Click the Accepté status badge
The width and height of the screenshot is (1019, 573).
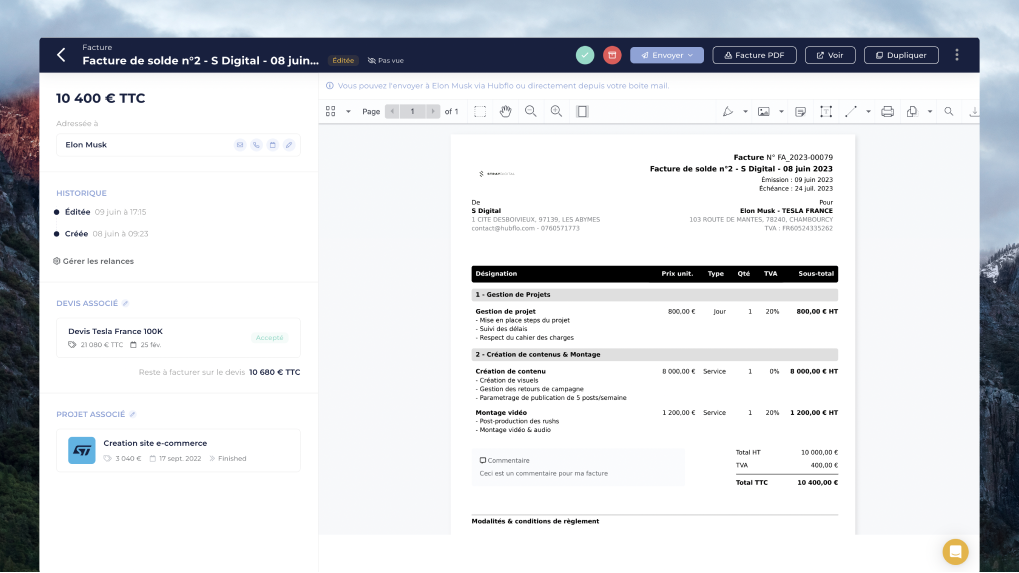[270, 338]
